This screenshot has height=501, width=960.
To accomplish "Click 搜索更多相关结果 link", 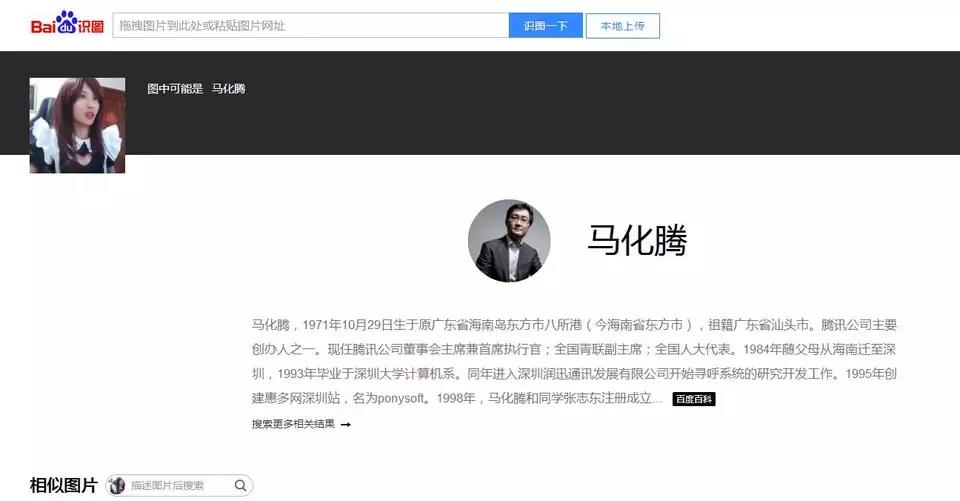I will pos(293,424).
